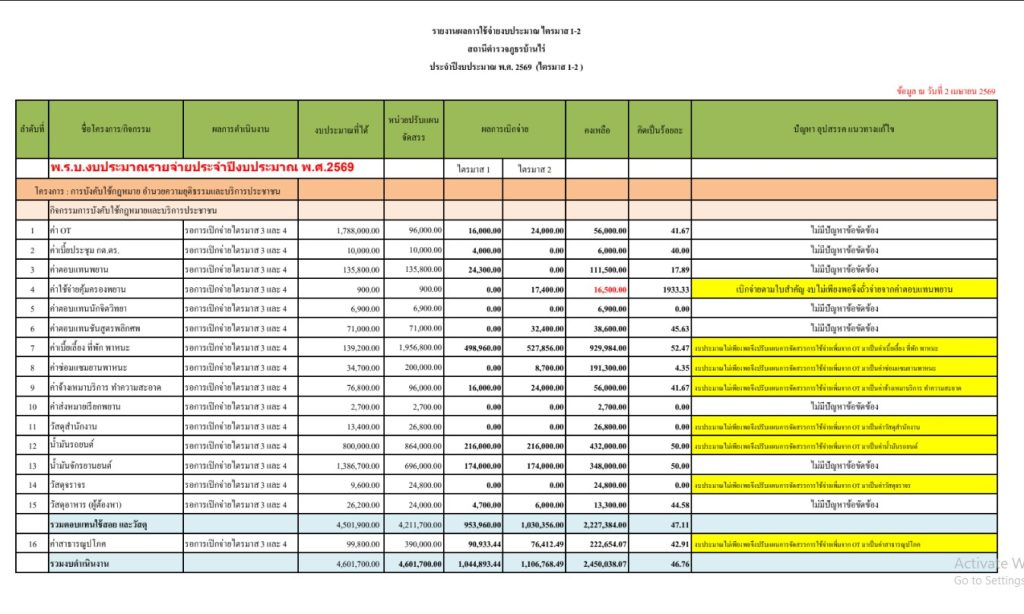This screenshot has height=614, width=1024.
Task: Select the 1,956,800.00 allocation cell
Action: 414,348
